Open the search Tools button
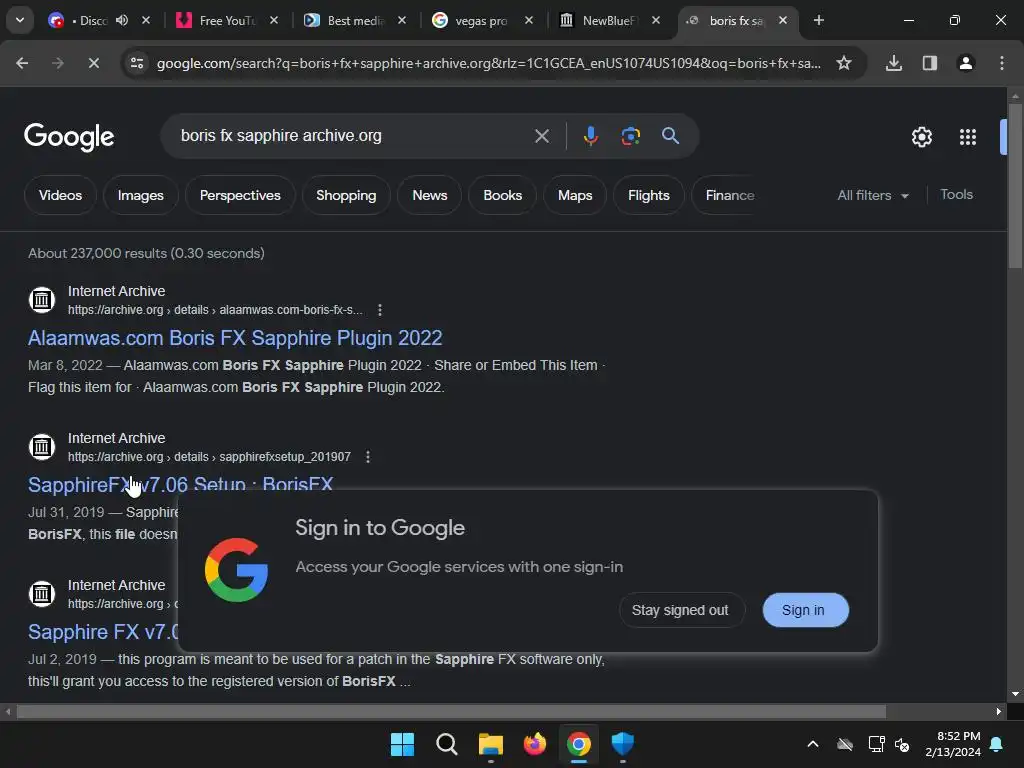Viewport: 1024px width, 768px height. (x=956, y=195)
